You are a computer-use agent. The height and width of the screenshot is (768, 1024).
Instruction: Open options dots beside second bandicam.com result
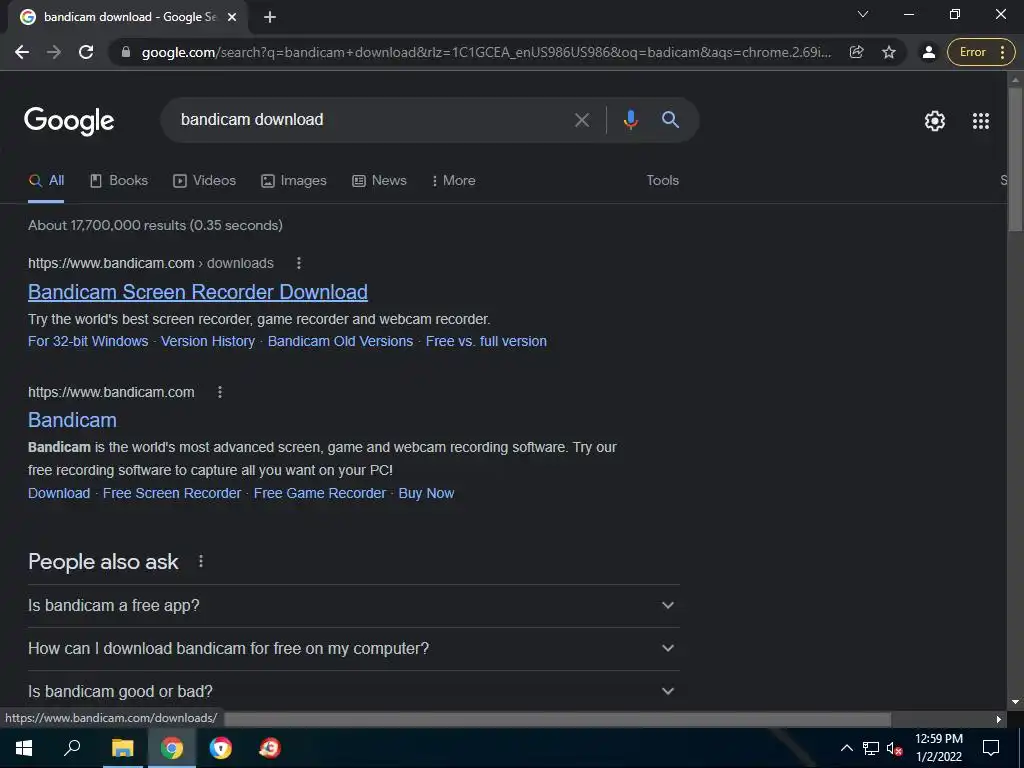coord(219,392)
